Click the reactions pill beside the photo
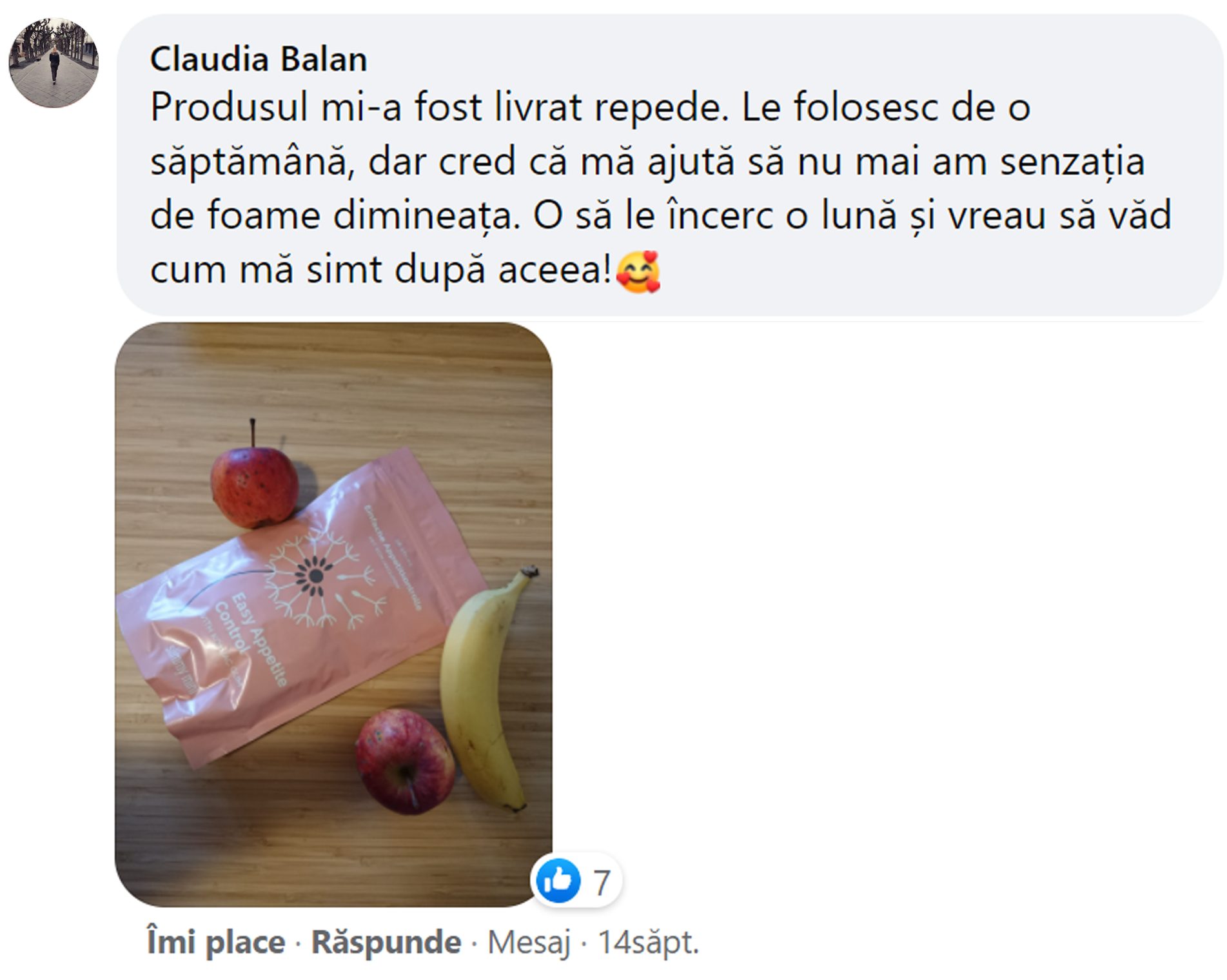The image size is (1227, 980). [x=576, y=880]
